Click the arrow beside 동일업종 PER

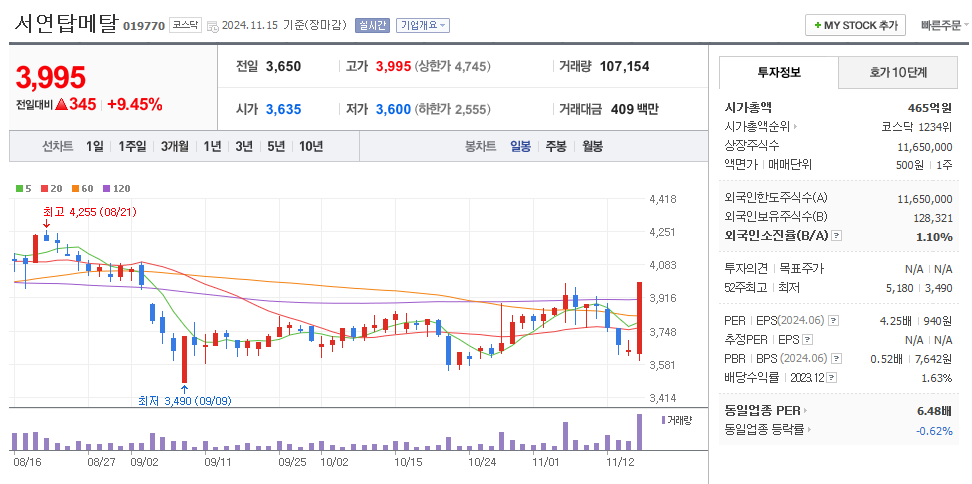806,410
